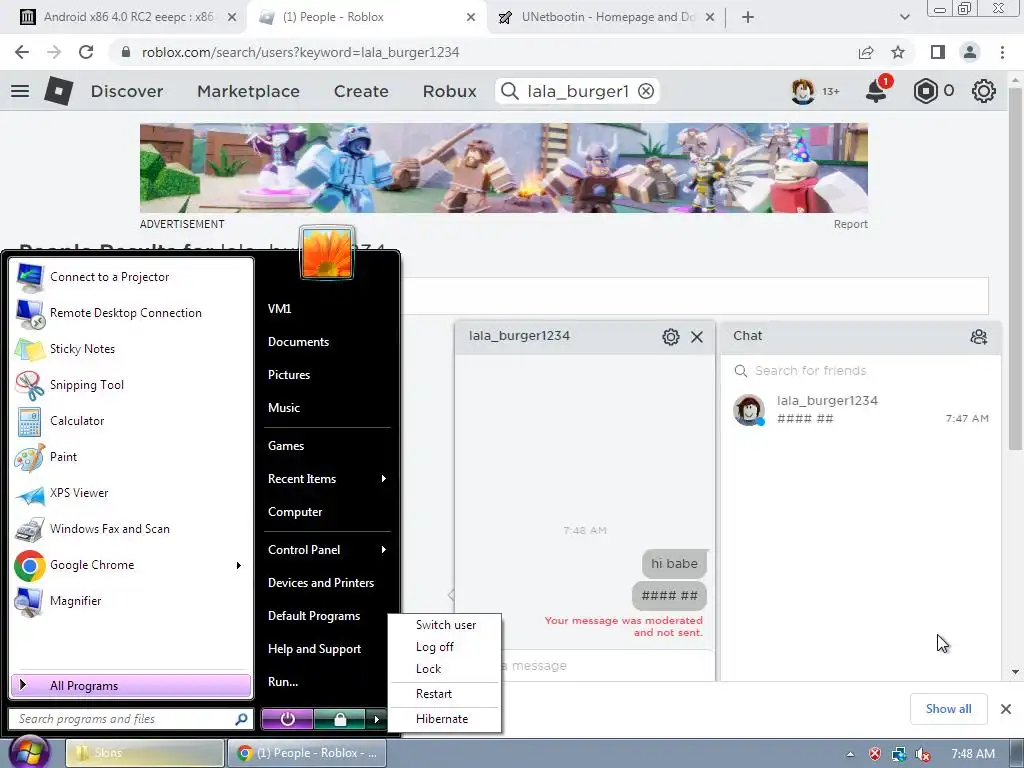Show hidden system tray icons
Image resolution: width=1024 pixels, height=768 pixels.
850,754
